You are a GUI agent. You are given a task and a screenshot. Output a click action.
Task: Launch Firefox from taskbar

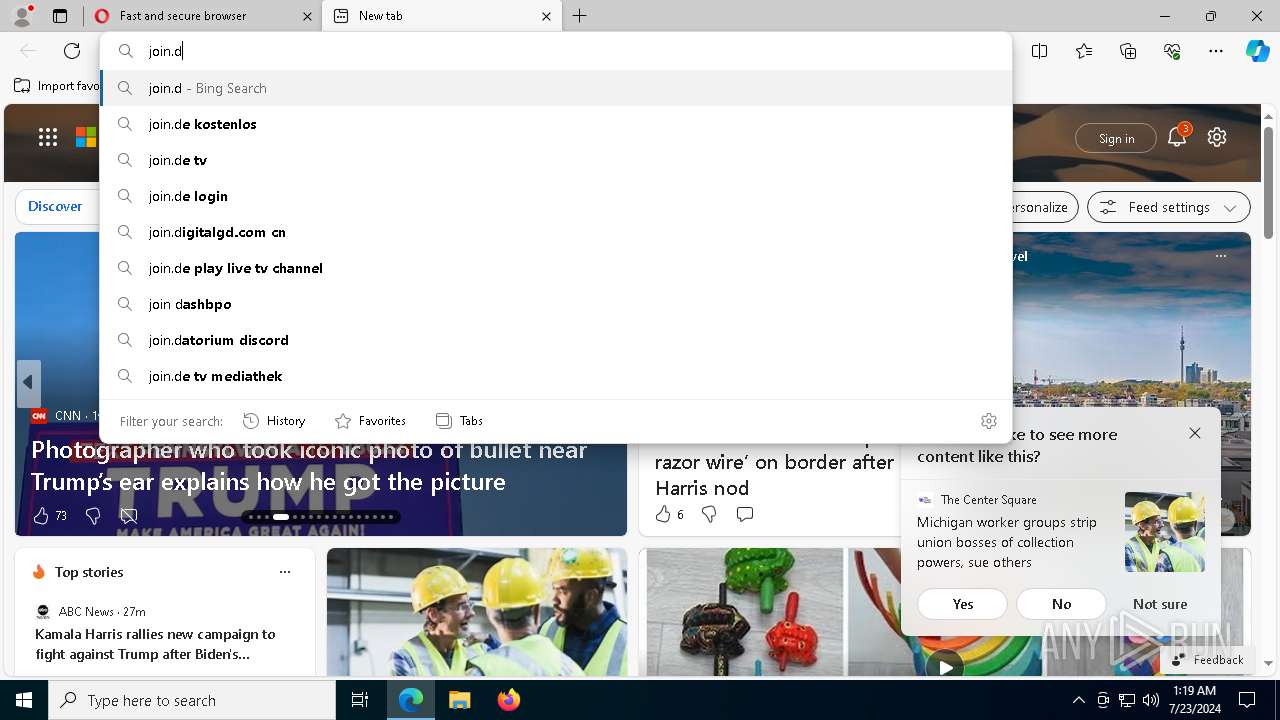pos(508,700)
